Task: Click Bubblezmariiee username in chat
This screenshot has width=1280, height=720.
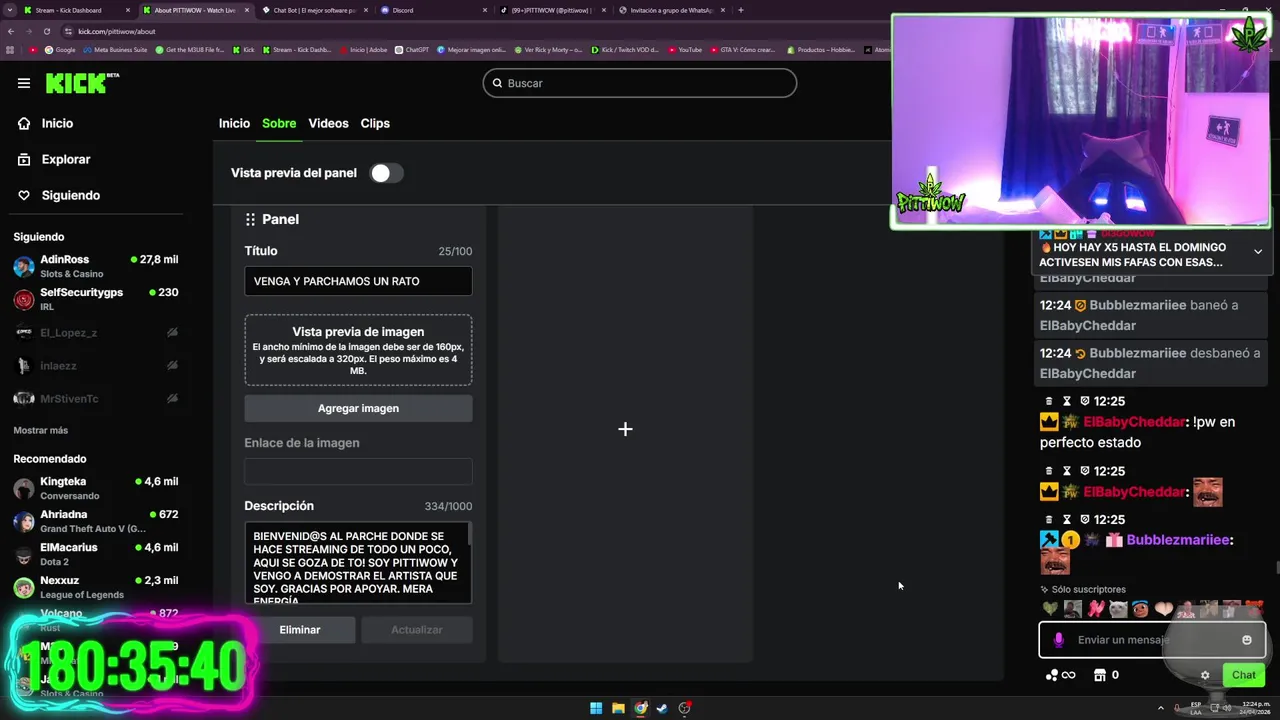Action: click(1177, 540)
